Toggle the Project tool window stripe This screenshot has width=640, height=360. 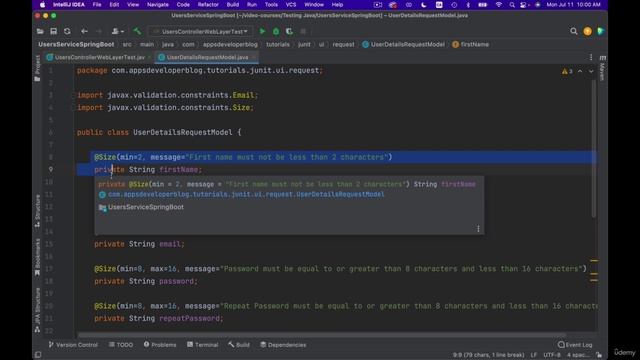38,68
